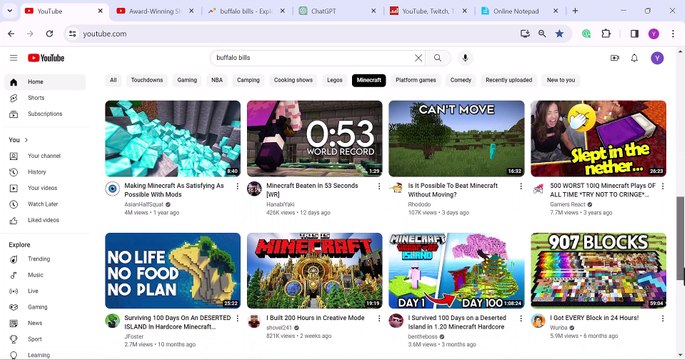Open I Got EVERY Block in 24 Hours title
Viewport: 685px width, 360px height.
[x=594, y=318]
